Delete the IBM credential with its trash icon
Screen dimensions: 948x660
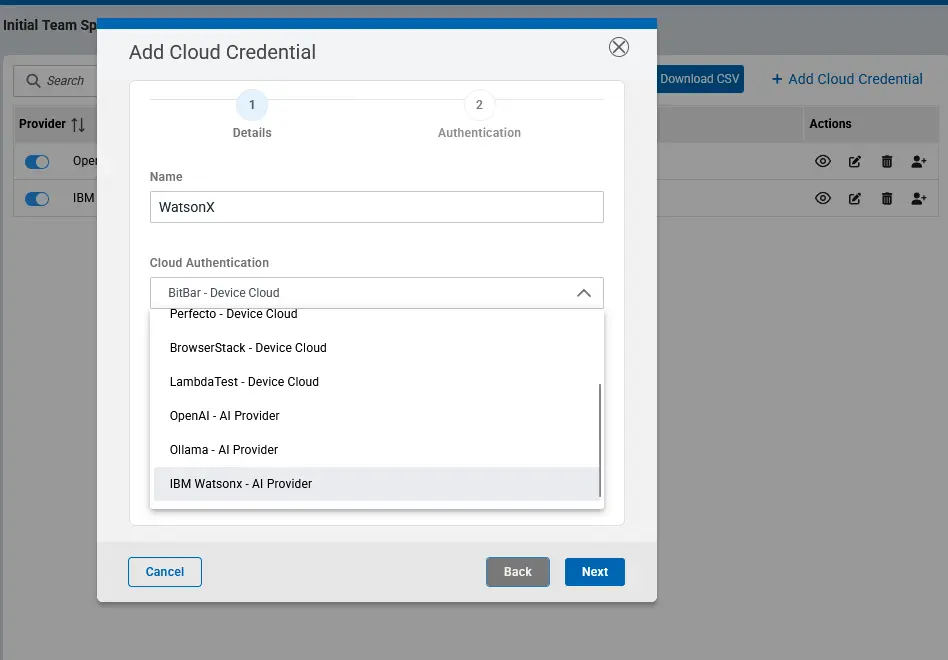coord(886,198)
